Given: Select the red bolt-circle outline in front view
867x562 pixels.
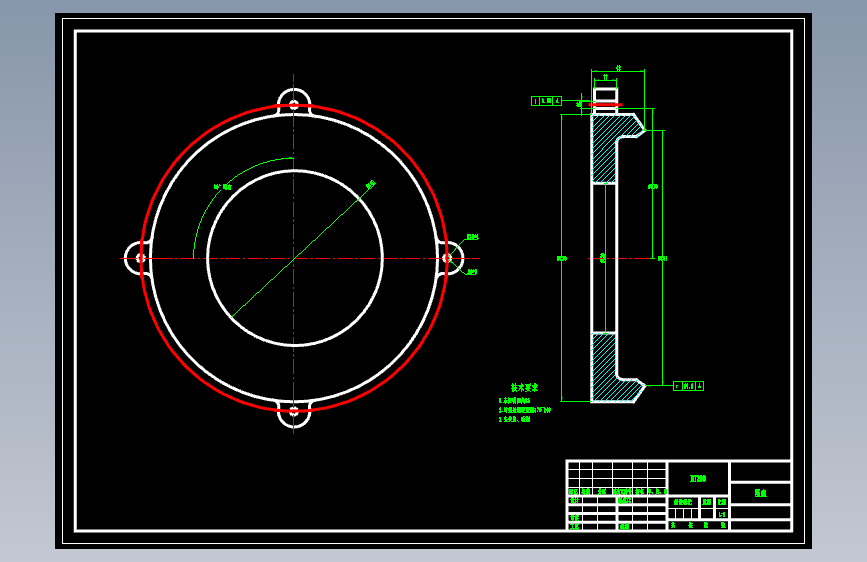Looking at the screenshot, I should click(x=294, y=258).
